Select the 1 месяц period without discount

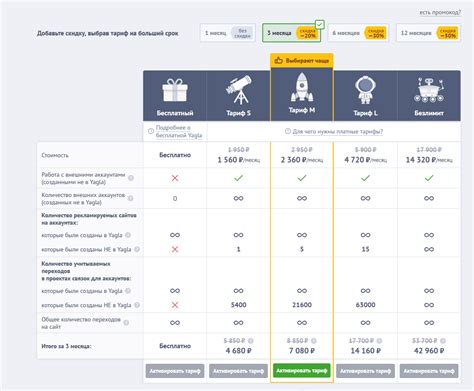coord(228,33)
